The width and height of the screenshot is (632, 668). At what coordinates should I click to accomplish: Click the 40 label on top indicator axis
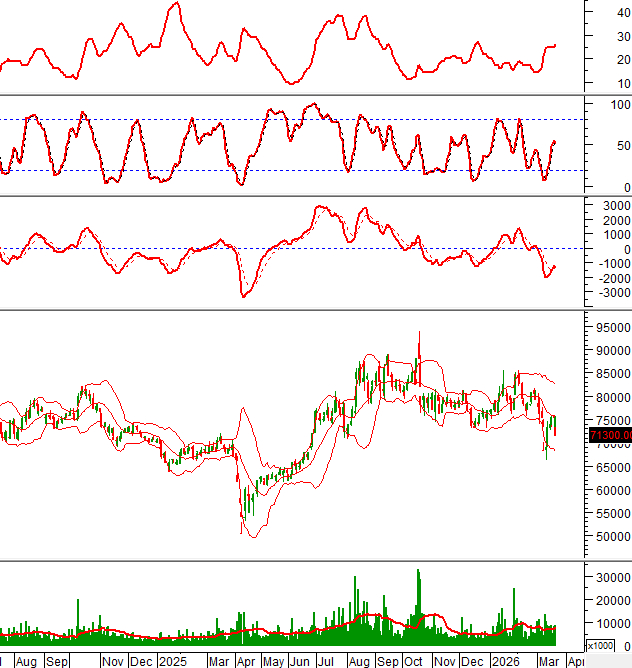tap(622, 12)
